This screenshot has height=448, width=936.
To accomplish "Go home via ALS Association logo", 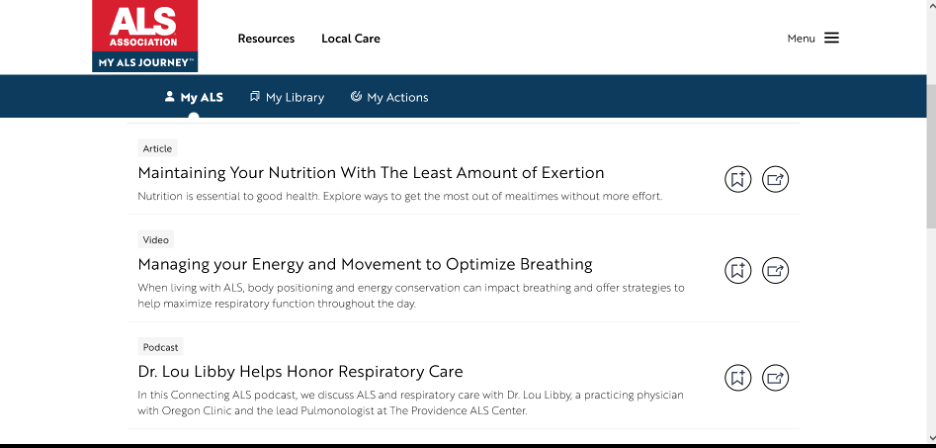I will click(145, 36).
